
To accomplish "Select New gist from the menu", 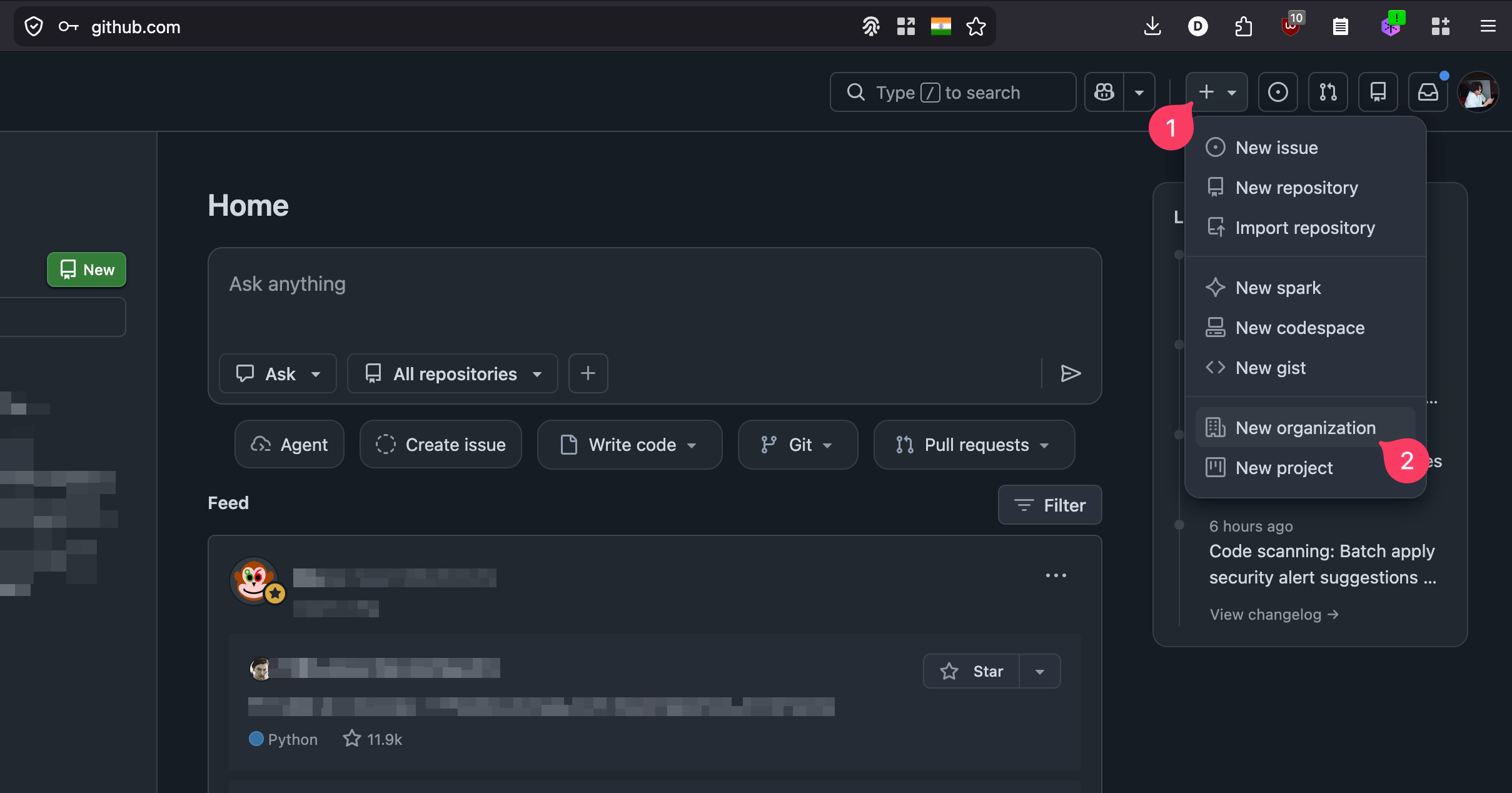I will click(1305, 368).
